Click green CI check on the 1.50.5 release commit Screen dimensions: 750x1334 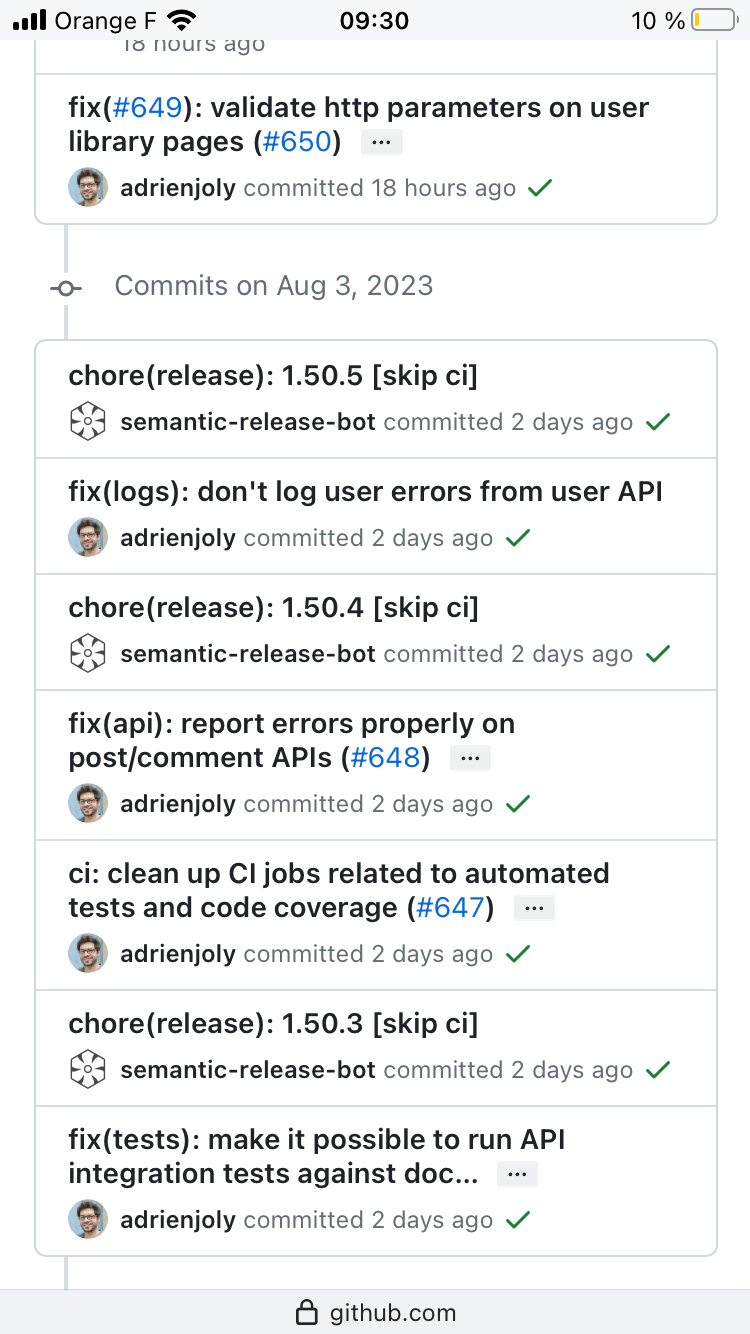click(x=657, y=422)
